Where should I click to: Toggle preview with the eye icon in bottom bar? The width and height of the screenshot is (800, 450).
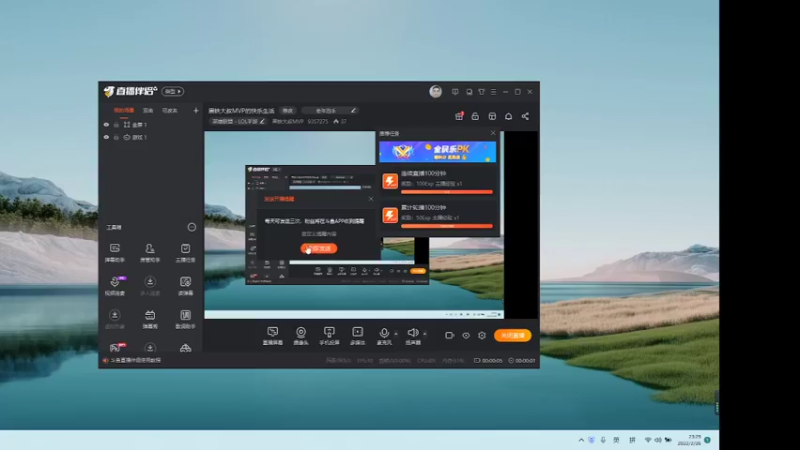point(466,335)
